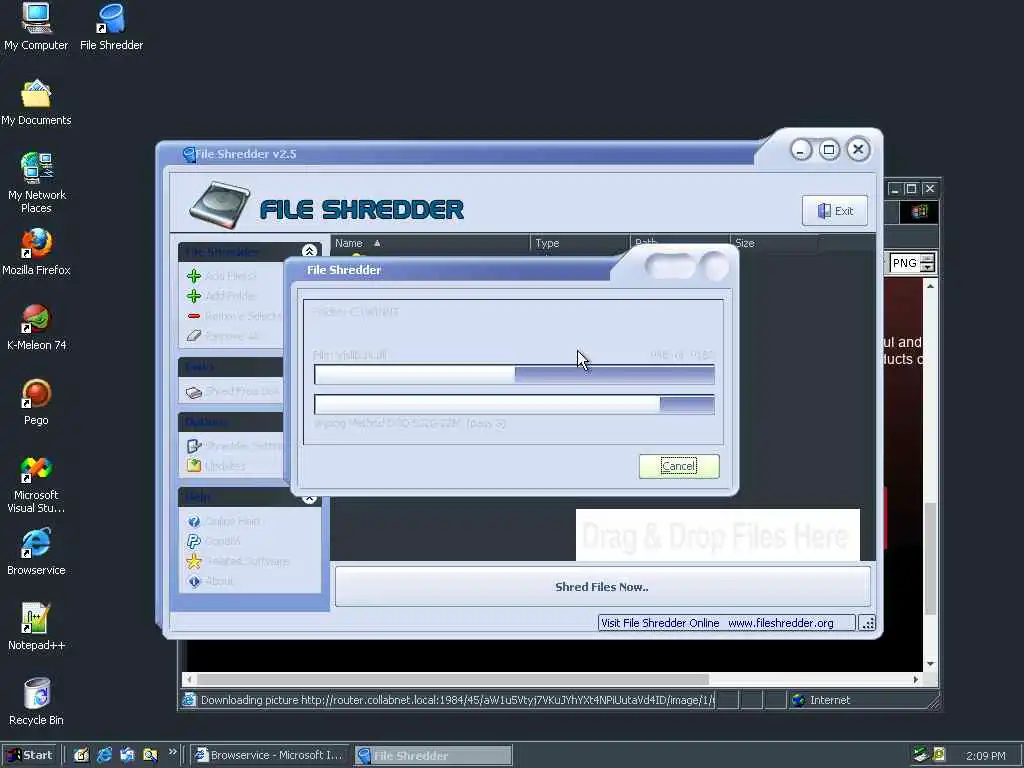The image size is (1024, 768).
Task: Click the taskbar clock showing 2:09 PM
Action: [x=985, y=756]
